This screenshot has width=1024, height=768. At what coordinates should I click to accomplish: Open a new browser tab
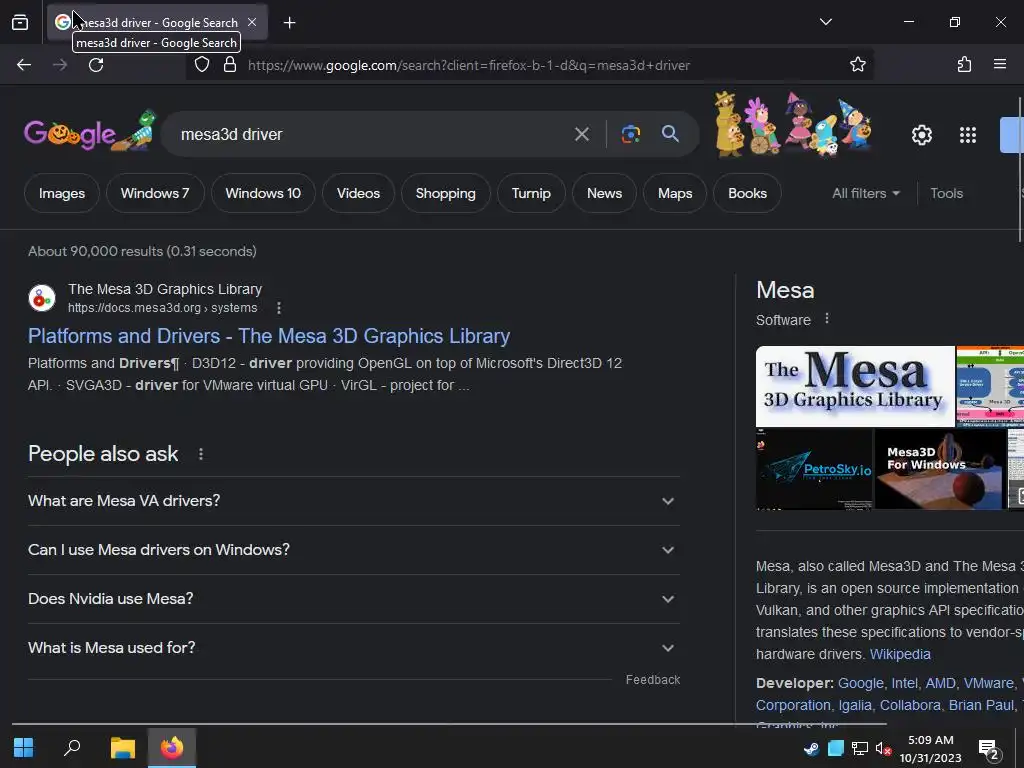289,23
